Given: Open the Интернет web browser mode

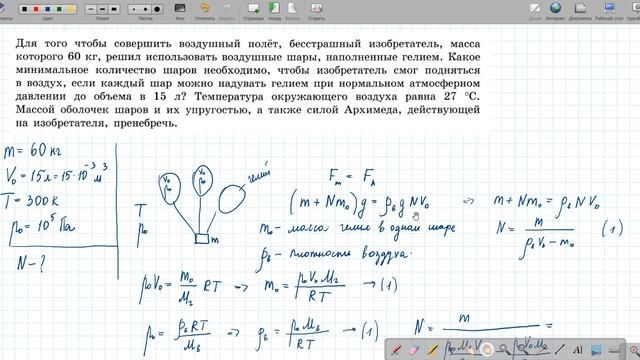Looking at the screenshot, I should [x=555, y=10].
